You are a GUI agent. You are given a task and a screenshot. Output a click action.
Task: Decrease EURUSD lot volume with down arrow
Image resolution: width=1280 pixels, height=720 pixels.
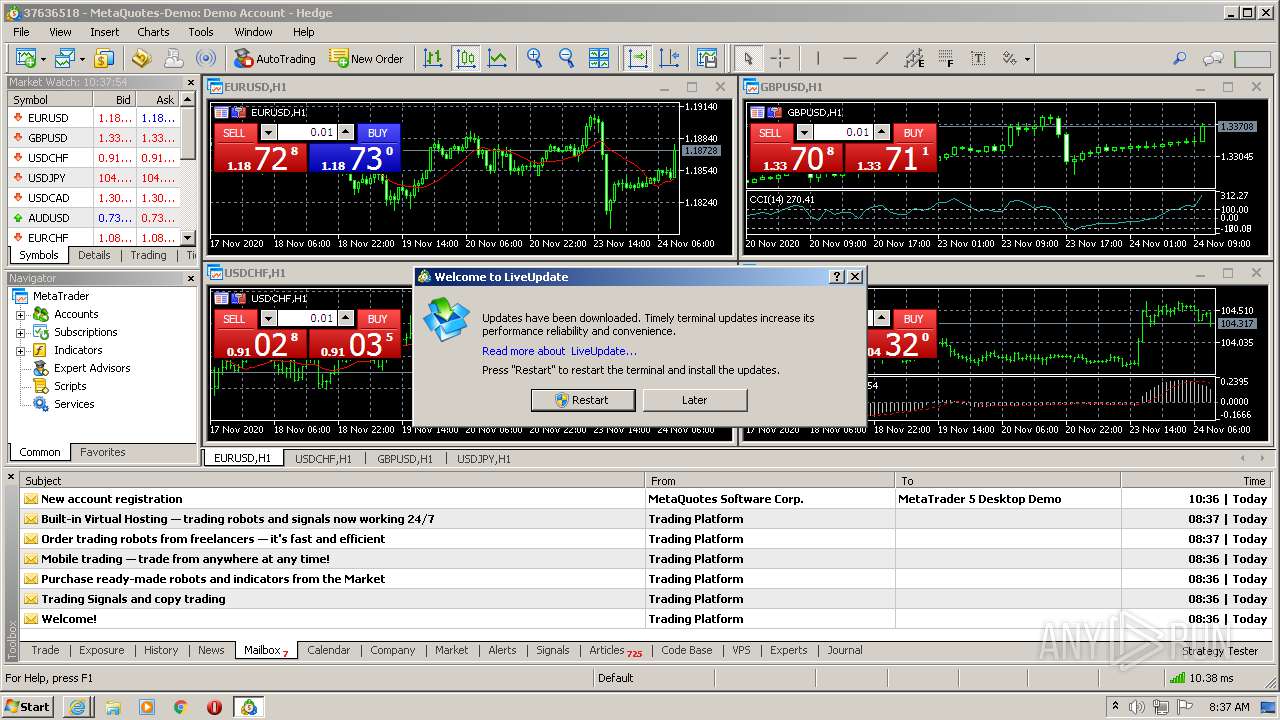coord(268,132)
